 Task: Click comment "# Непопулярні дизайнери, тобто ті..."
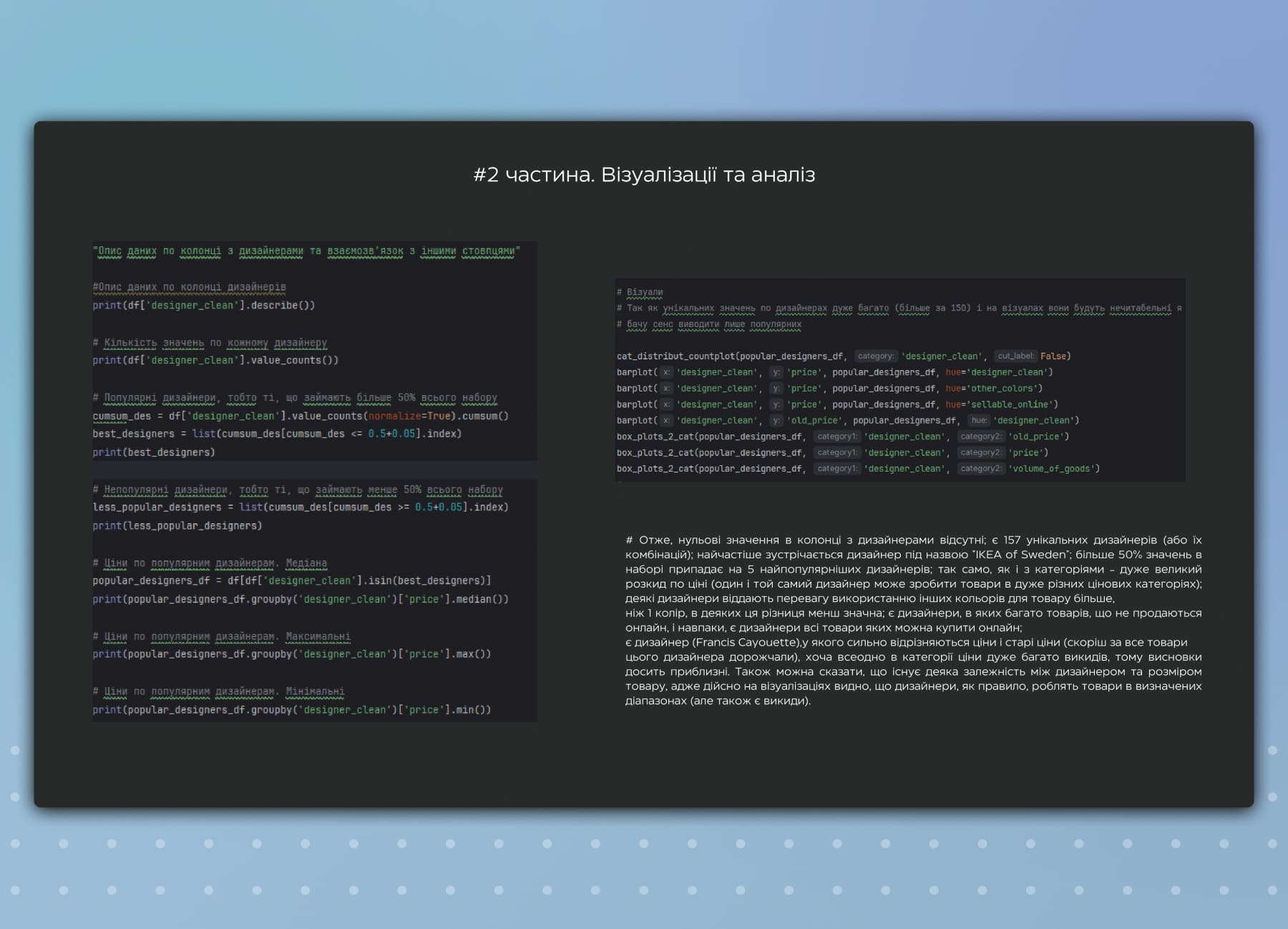coord(298,490)
